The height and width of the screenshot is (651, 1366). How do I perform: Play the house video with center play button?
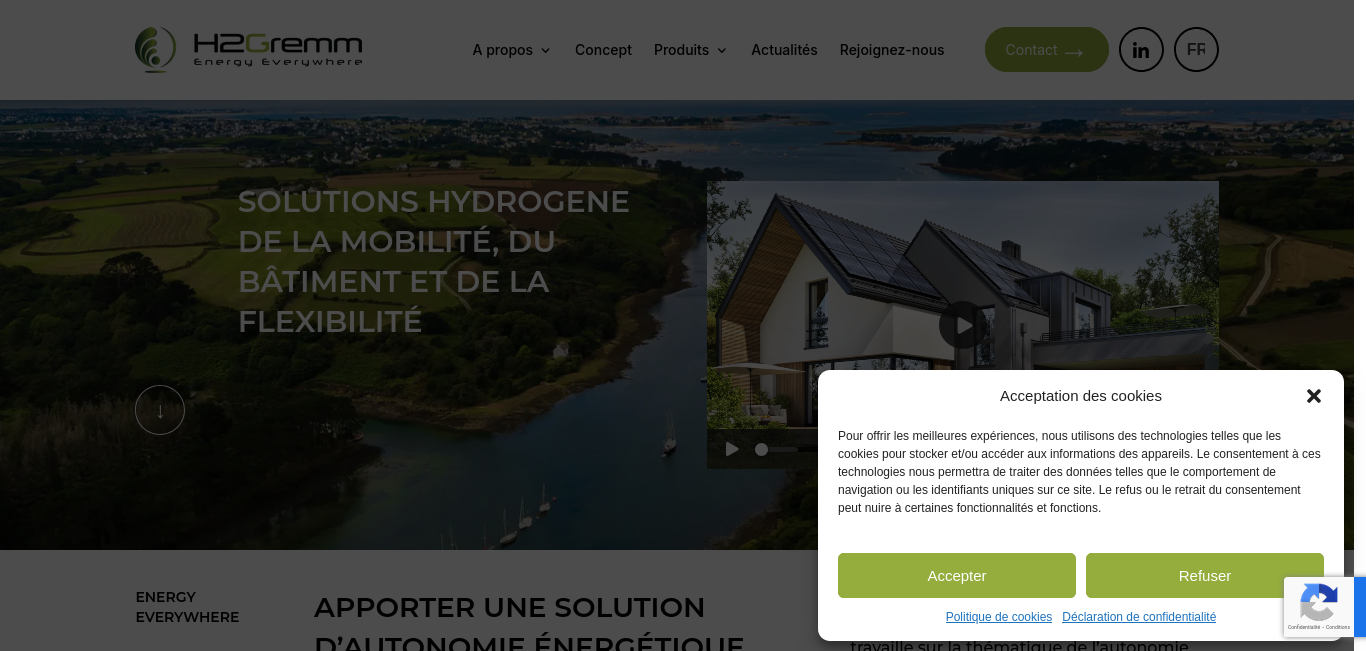(x=963, y=325)
